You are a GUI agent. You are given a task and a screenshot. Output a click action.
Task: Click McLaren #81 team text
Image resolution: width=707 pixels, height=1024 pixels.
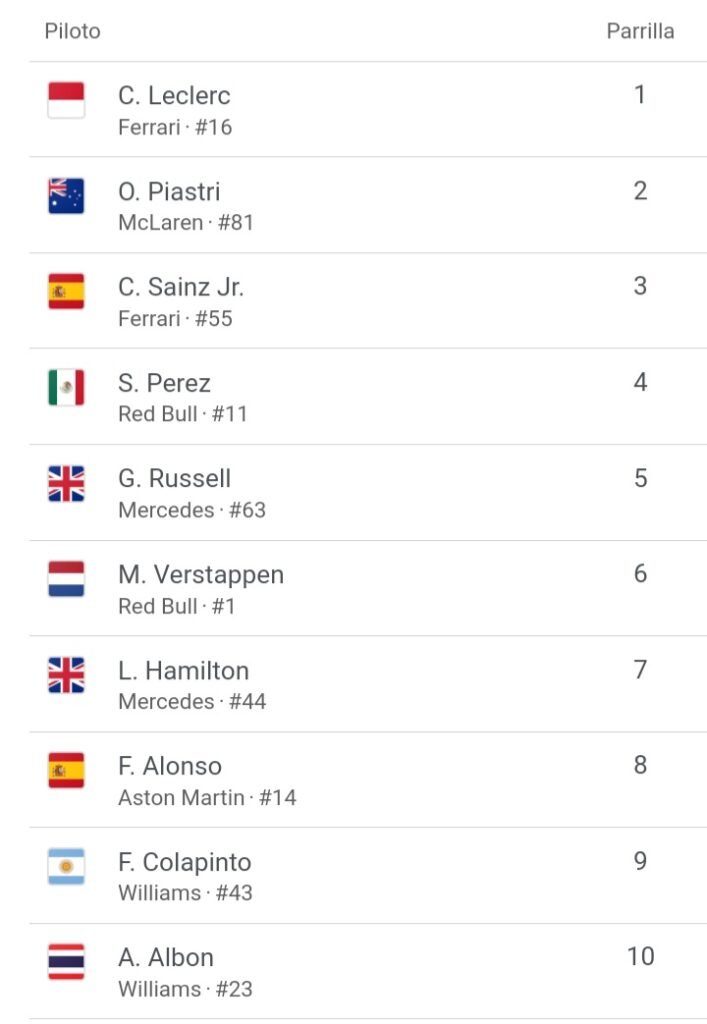(x=185, y=223)
